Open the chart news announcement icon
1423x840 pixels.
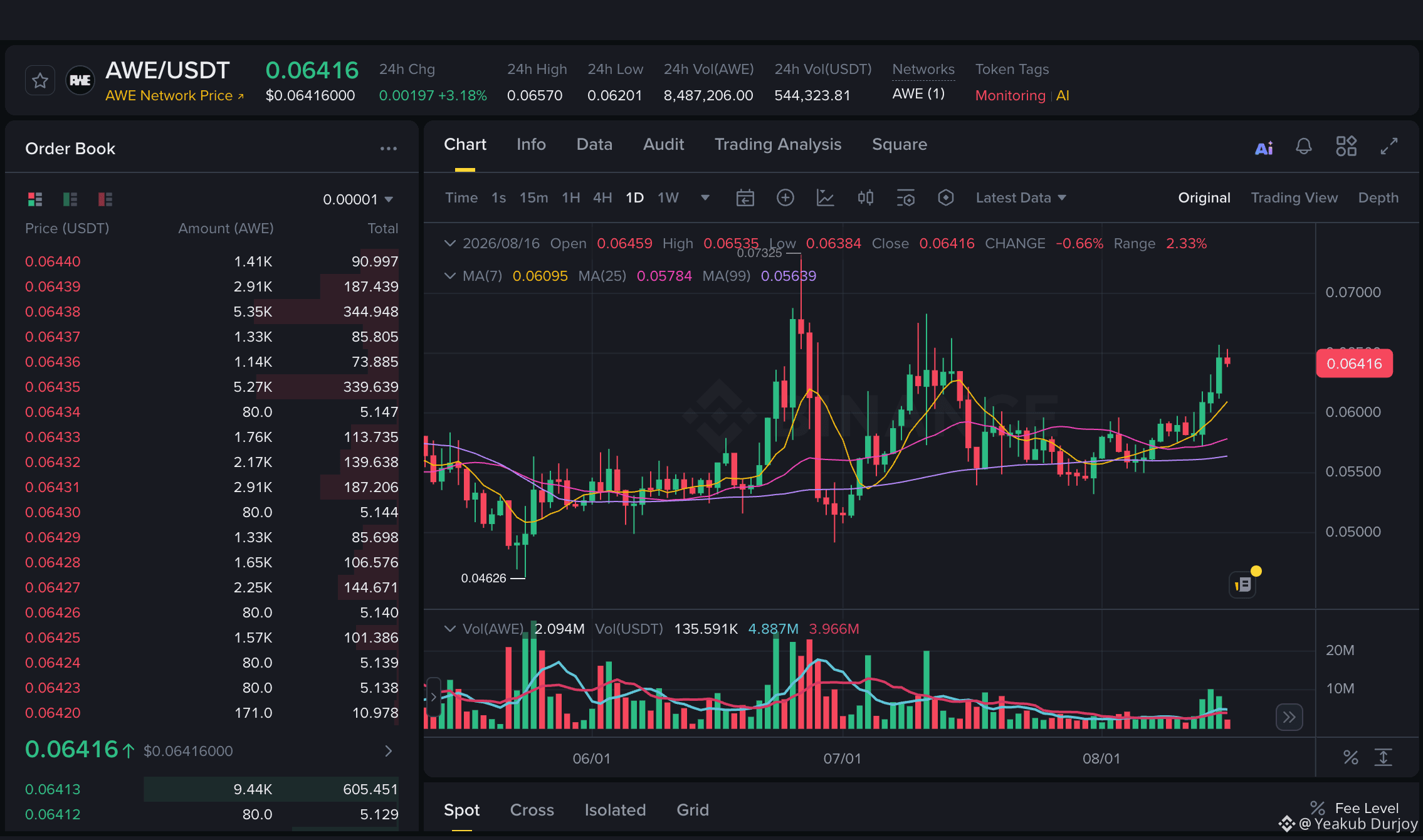tap(1243, 585)
